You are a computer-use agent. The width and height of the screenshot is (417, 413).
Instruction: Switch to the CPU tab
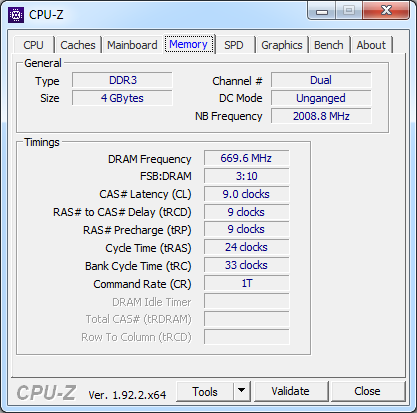click(33, 45)
